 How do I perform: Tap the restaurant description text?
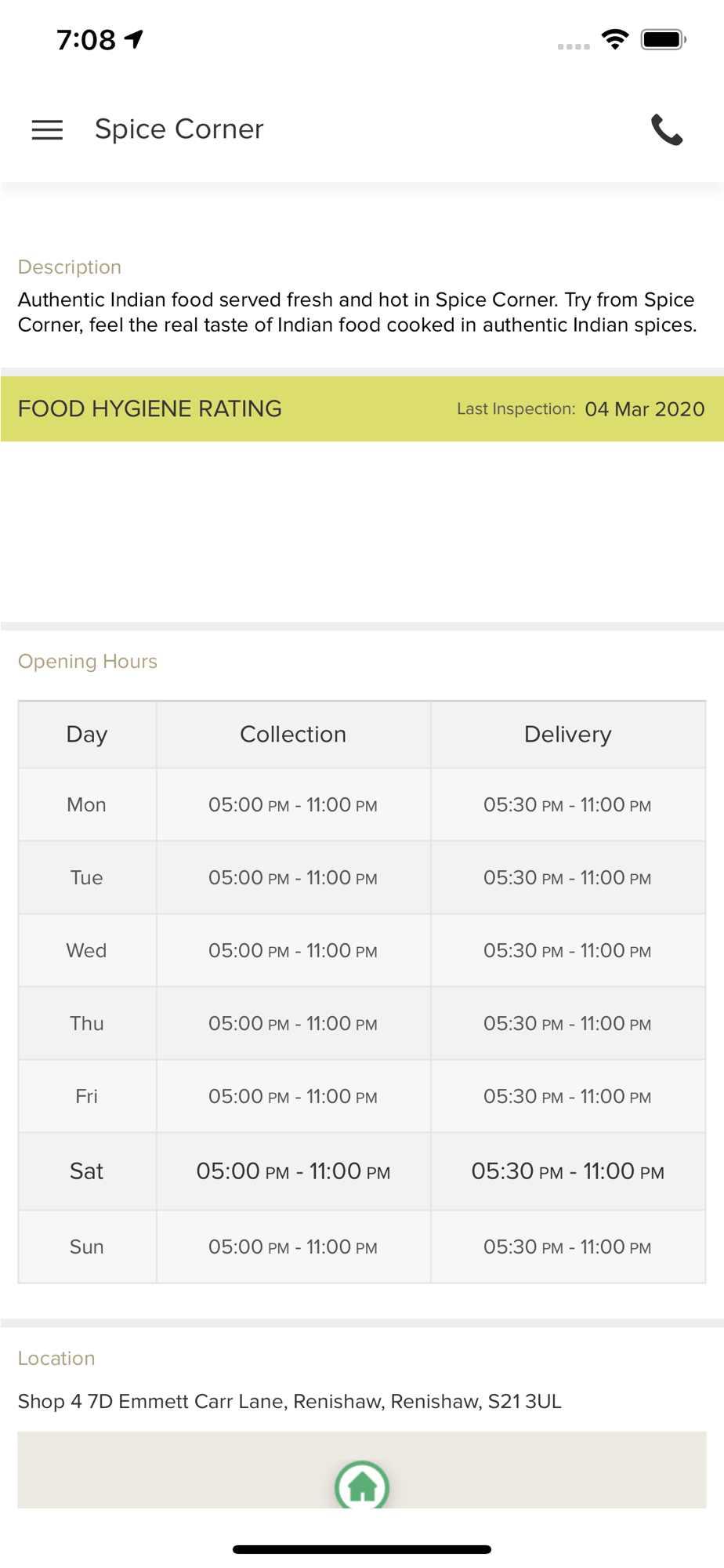coord(357,312)
